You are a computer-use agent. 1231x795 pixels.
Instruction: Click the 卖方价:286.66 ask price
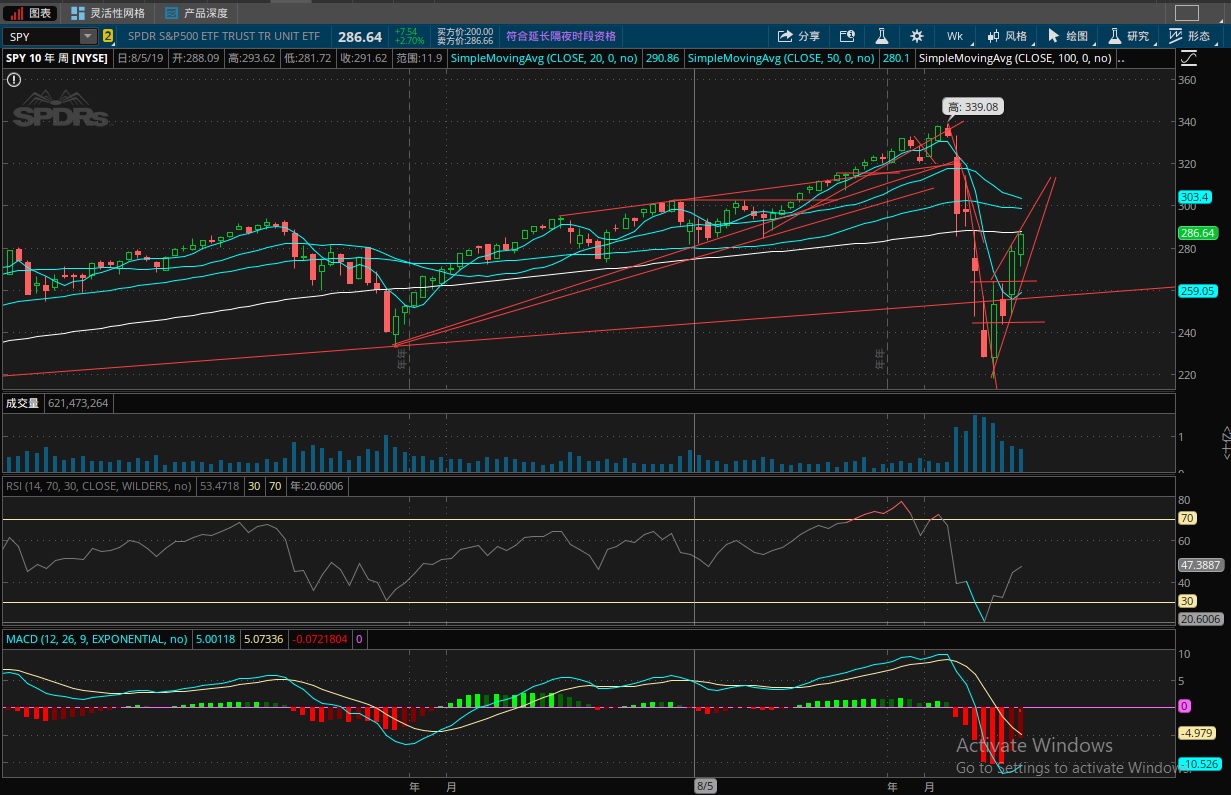click(x=465, y=41)
